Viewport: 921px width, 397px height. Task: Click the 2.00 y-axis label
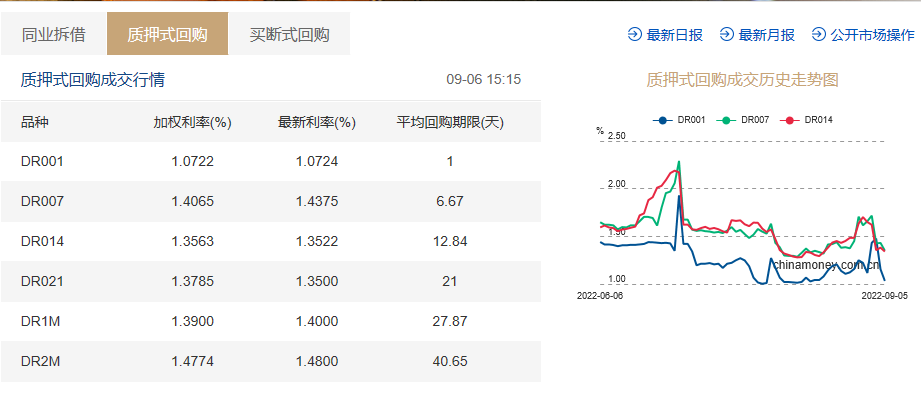click(x=617, y=184)
